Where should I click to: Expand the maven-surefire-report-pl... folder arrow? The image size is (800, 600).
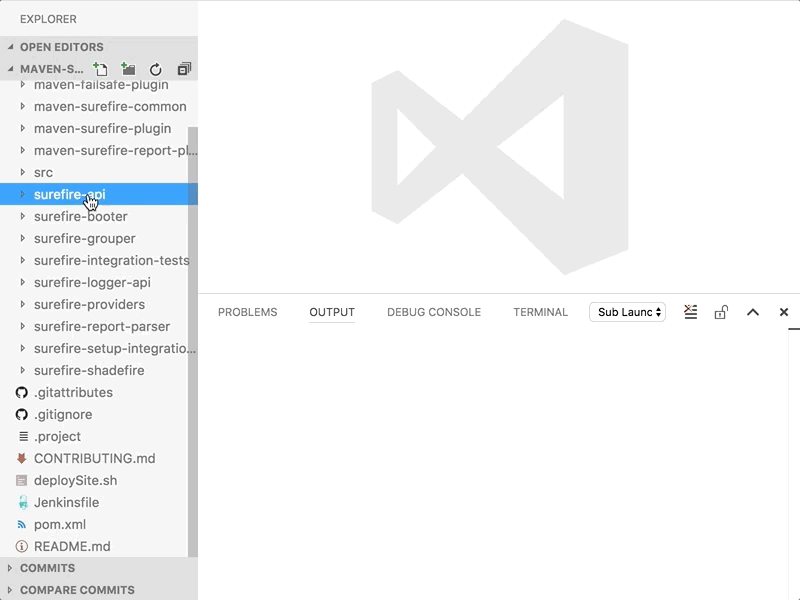22,150
